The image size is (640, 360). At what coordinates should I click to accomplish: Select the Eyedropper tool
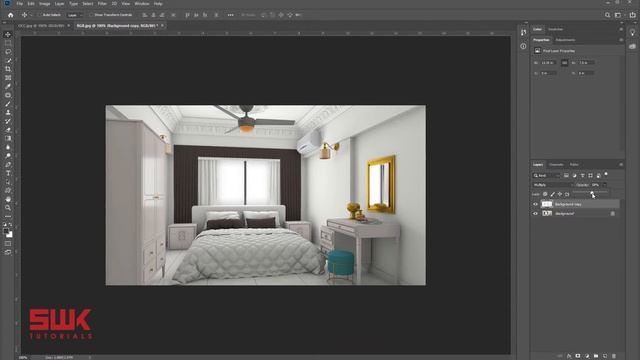pyautogui.click(x=8, y=87)
